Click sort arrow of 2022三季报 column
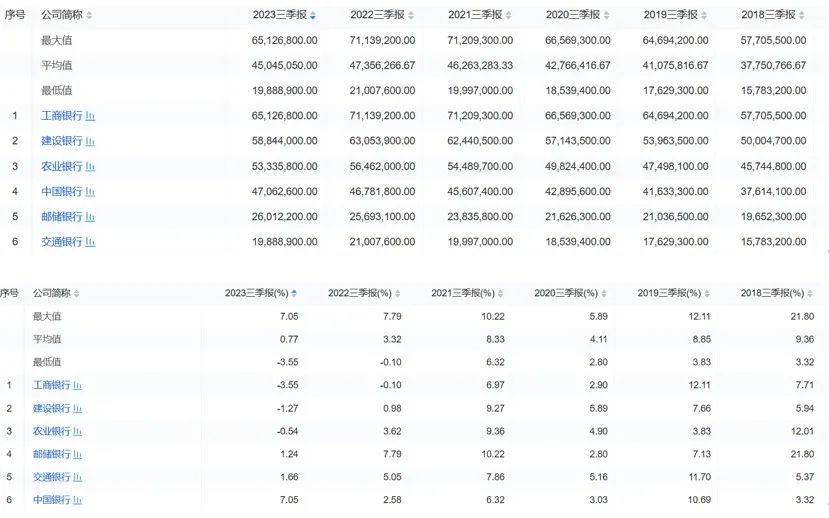829x518 pixels. pyautogui.click(x=411, y=15)
